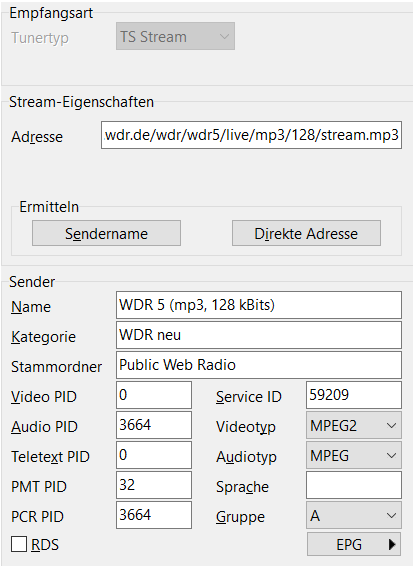Open the Tunertyp TS Stream dropdown
413x566 pixels.
pyautogui.click(x=175, y=36)
